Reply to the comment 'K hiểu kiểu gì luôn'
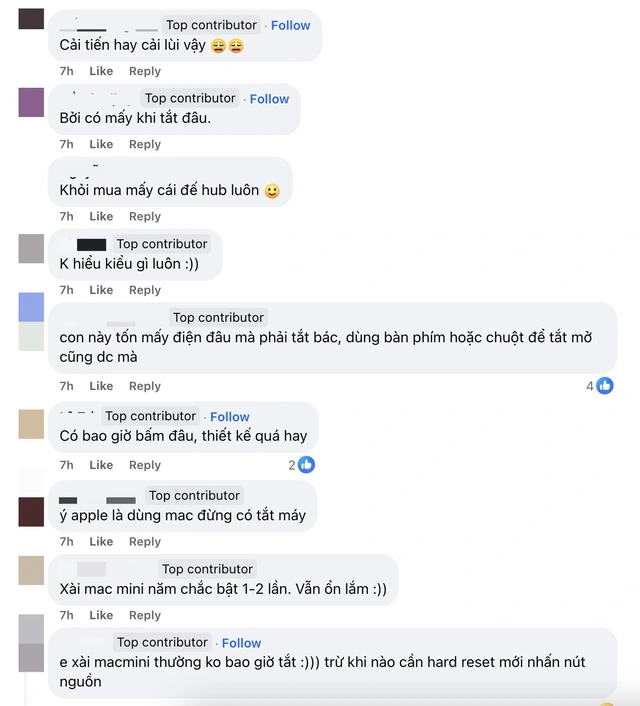 pos(145,290)
